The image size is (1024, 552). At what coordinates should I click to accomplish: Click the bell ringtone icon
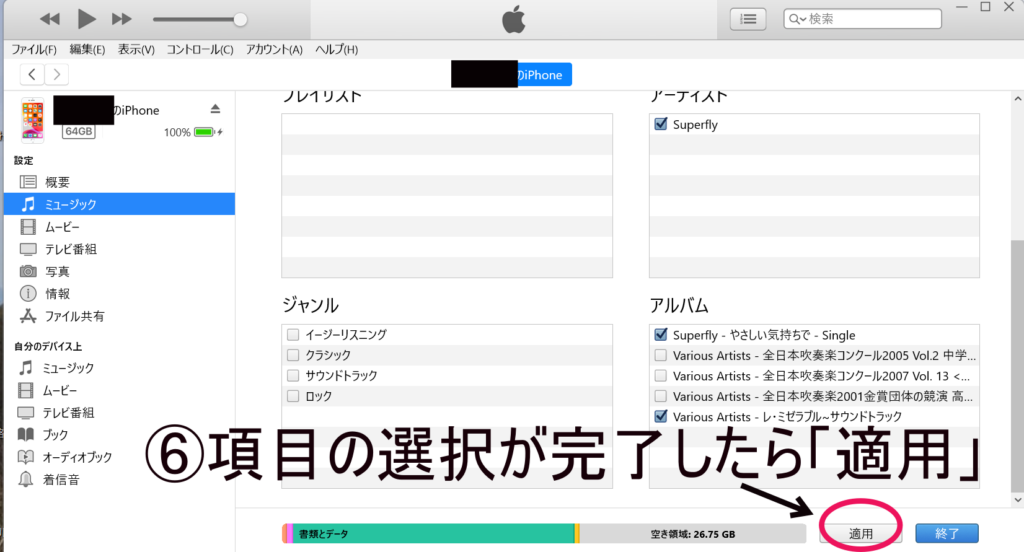click(x=25, y=479)
